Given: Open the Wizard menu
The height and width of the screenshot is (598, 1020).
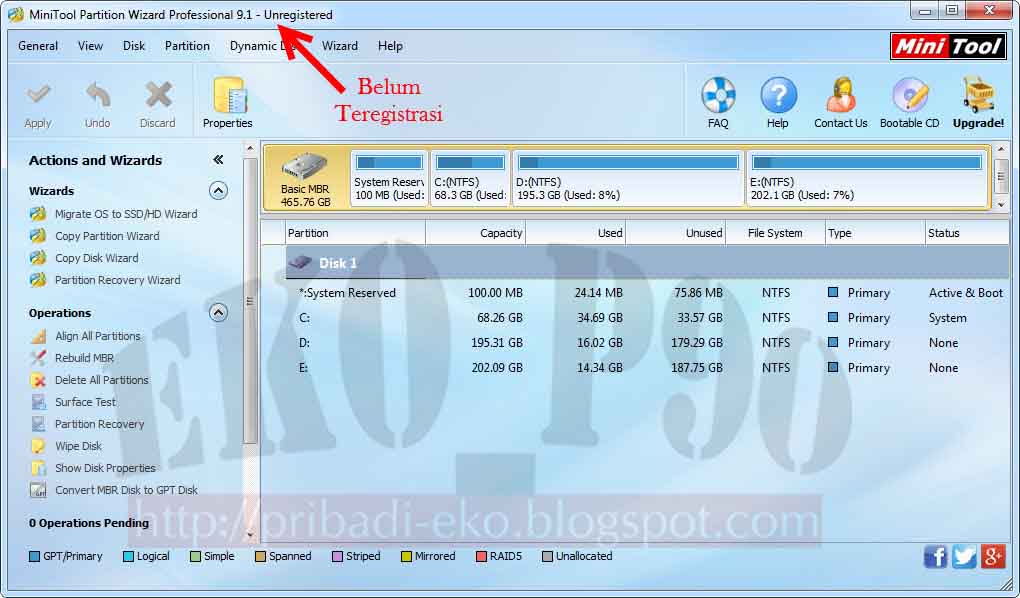Looking at the screenshot, I should click(340, 46).
